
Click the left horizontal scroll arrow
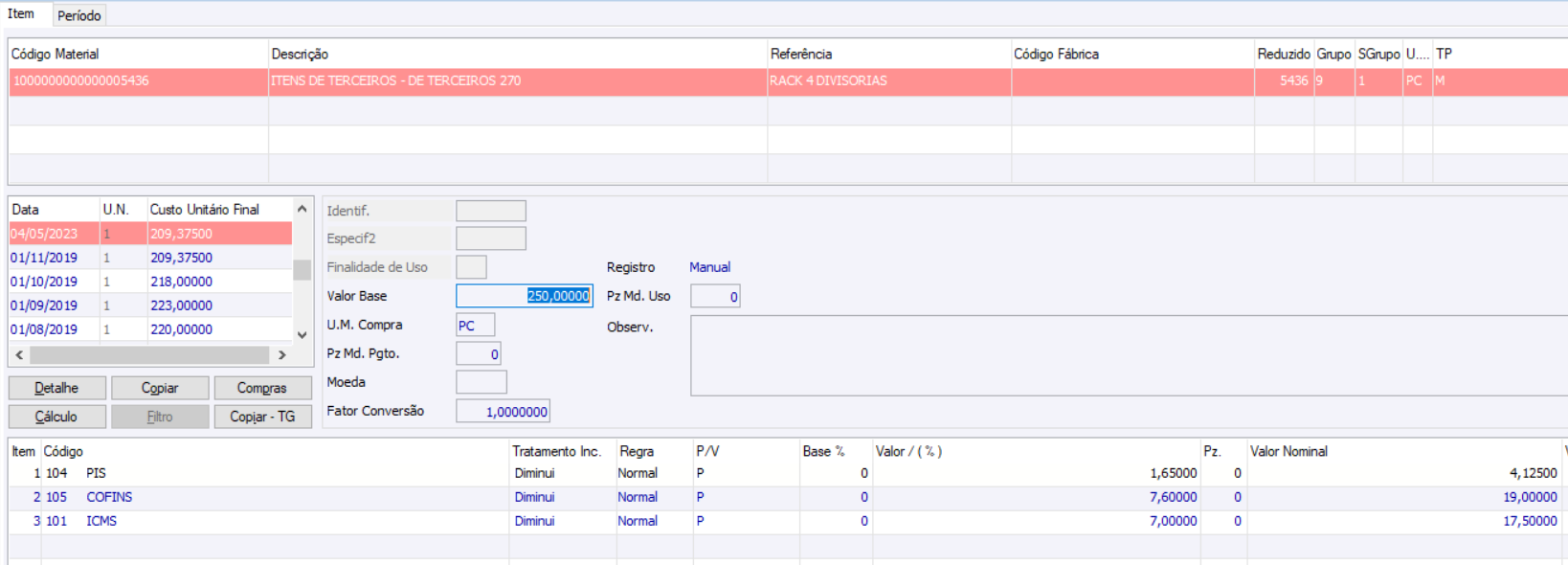click(19, 354)
